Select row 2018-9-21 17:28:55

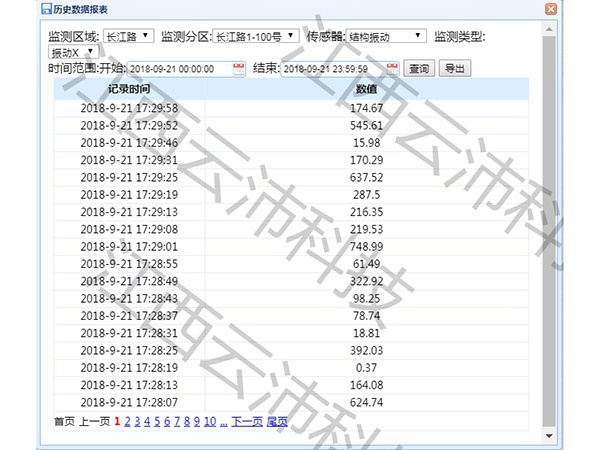point(291,264)
